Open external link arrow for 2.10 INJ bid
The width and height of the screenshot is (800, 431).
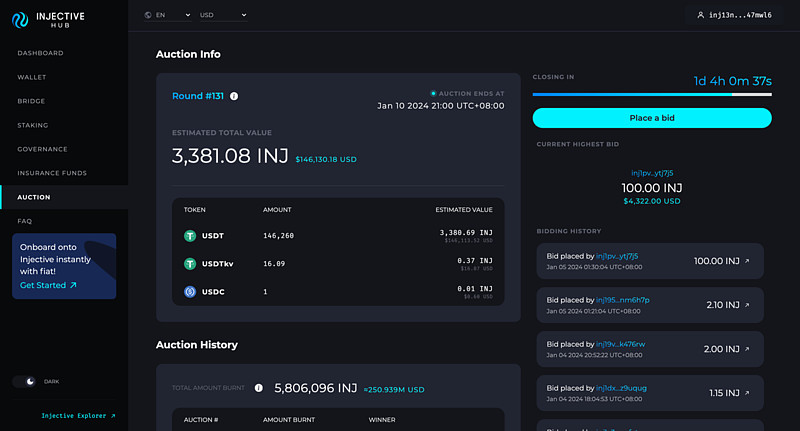(x=746, y=304)
